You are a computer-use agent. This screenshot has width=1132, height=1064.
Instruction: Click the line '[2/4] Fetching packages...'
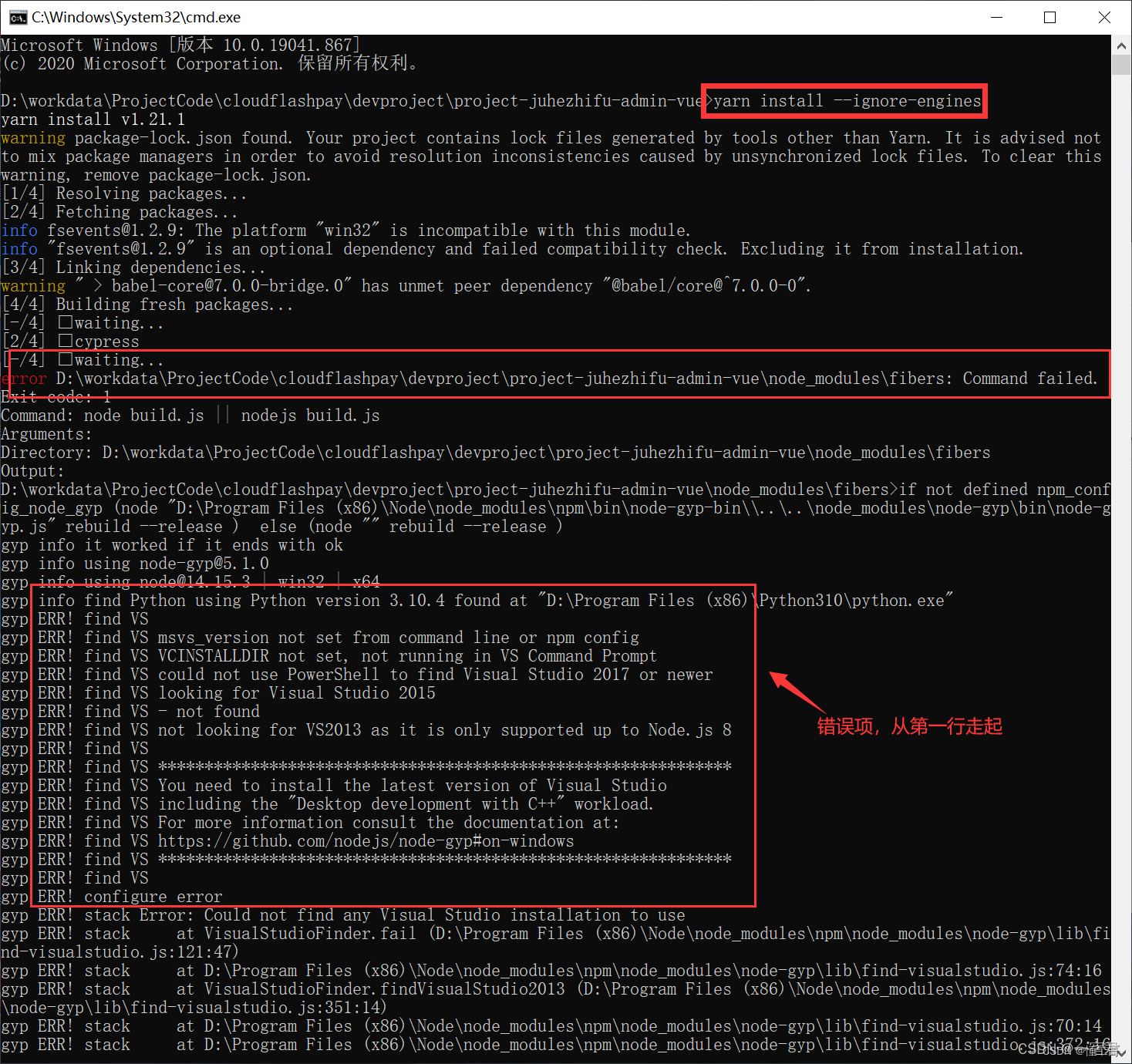pyautogui.click(x=119, y=212)
